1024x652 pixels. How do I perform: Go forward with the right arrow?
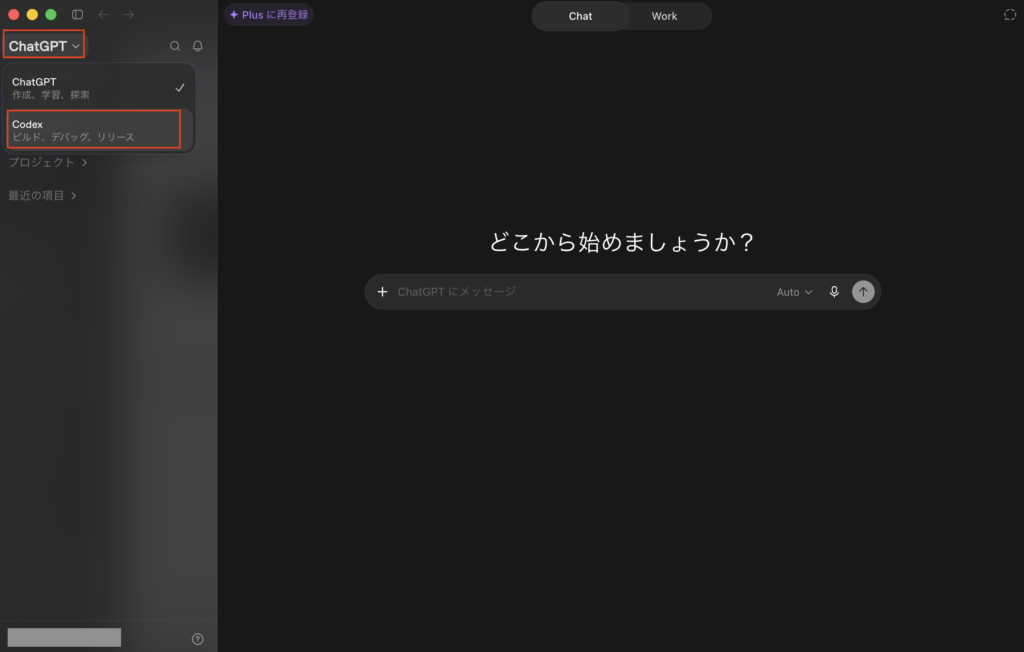129,14
